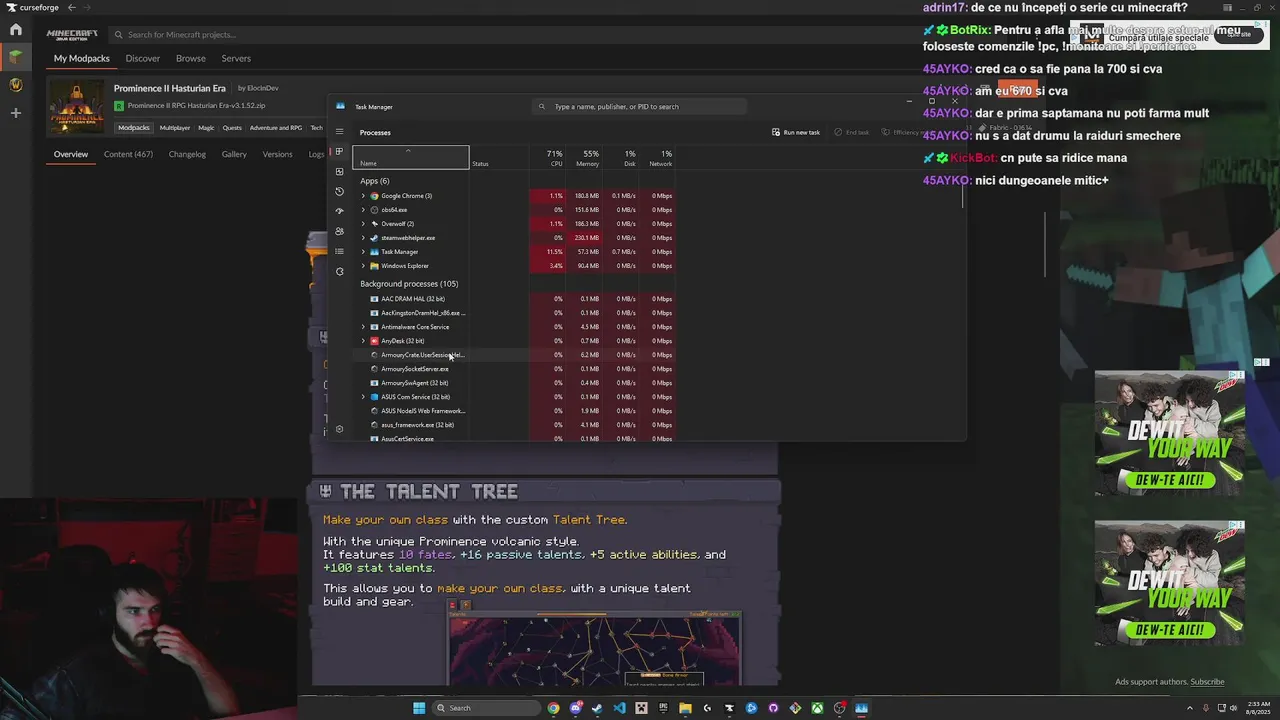The image size is (1280, 720).
Task: Click upper Mountain Dew ad banner
Action: [x=1169, y=433]
